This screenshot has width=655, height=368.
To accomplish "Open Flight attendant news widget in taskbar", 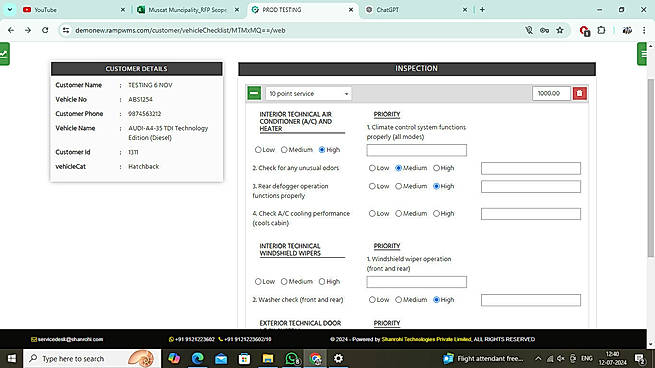I will tap(483, 358).
